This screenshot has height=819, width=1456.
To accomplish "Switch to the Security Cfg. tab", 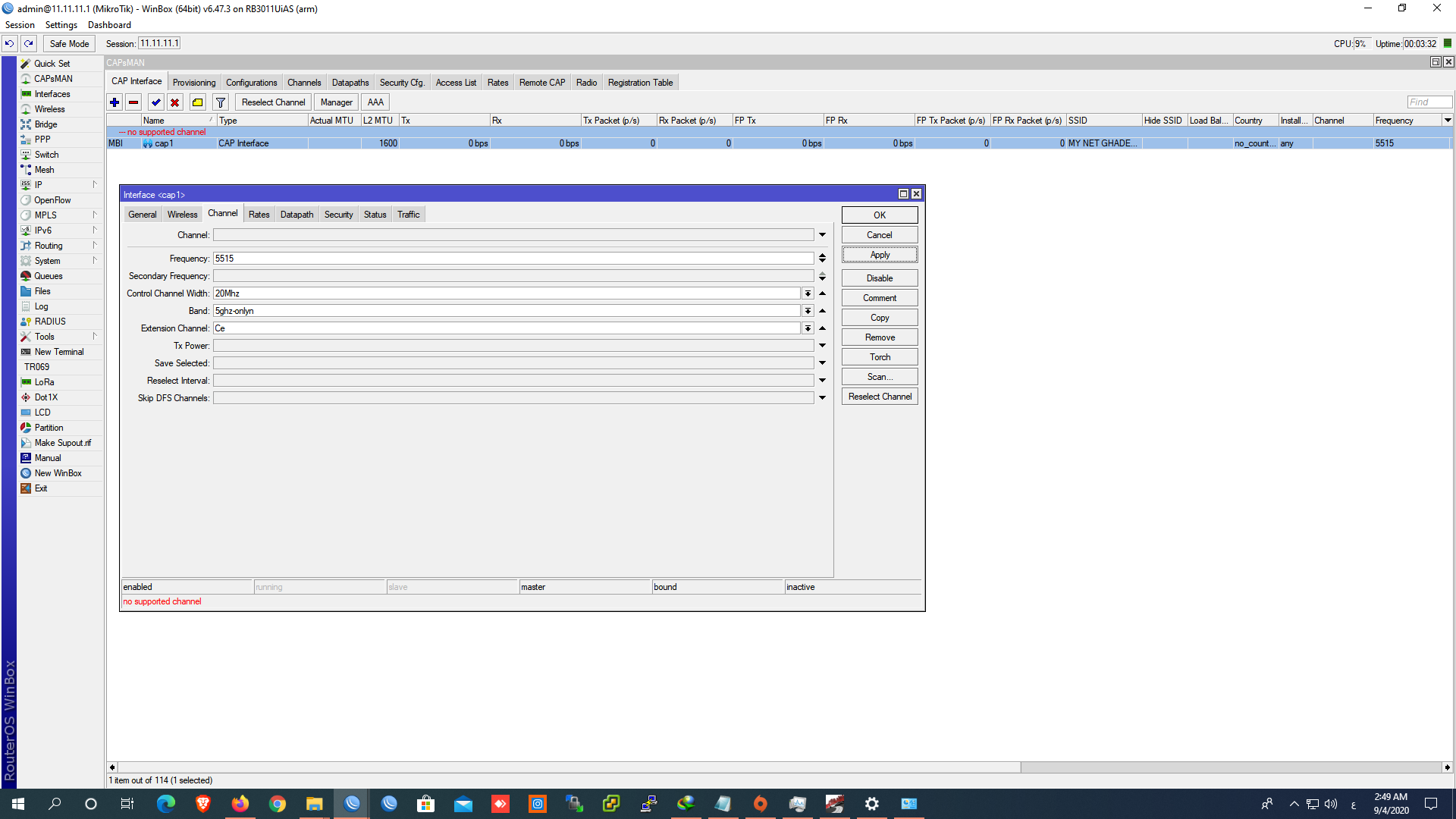I will click(402, 82).
